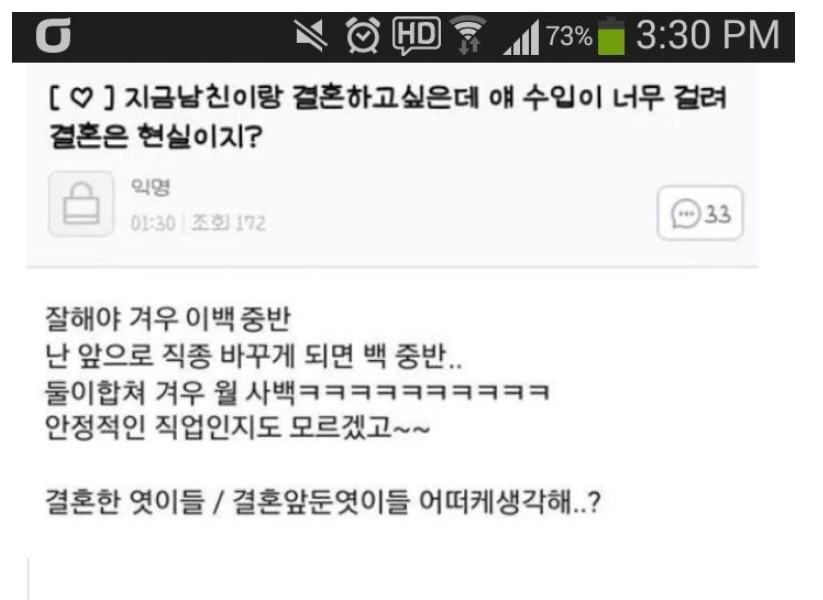The image size is (823, 600).
Task: Tap the line 둘이합쳐 겨우 월 사백
Action: (298, 393)
